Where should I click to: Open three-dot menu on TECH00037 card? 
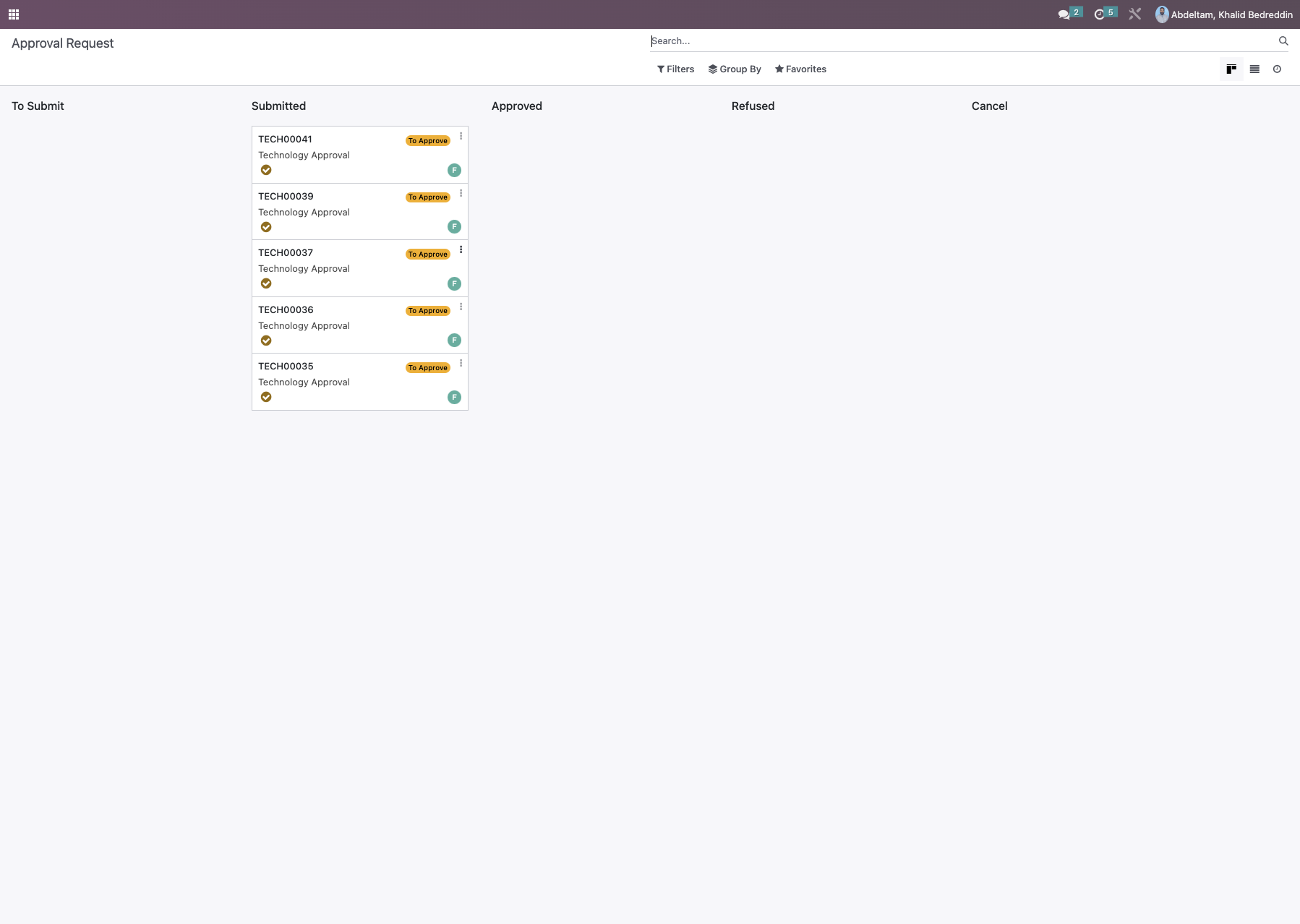point(461,249)
